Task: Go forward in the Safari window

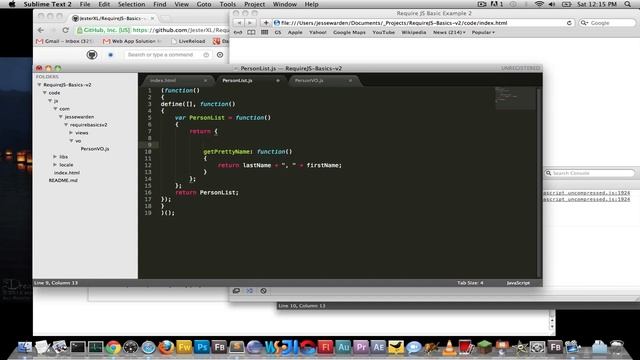Action: click(250, 23)
